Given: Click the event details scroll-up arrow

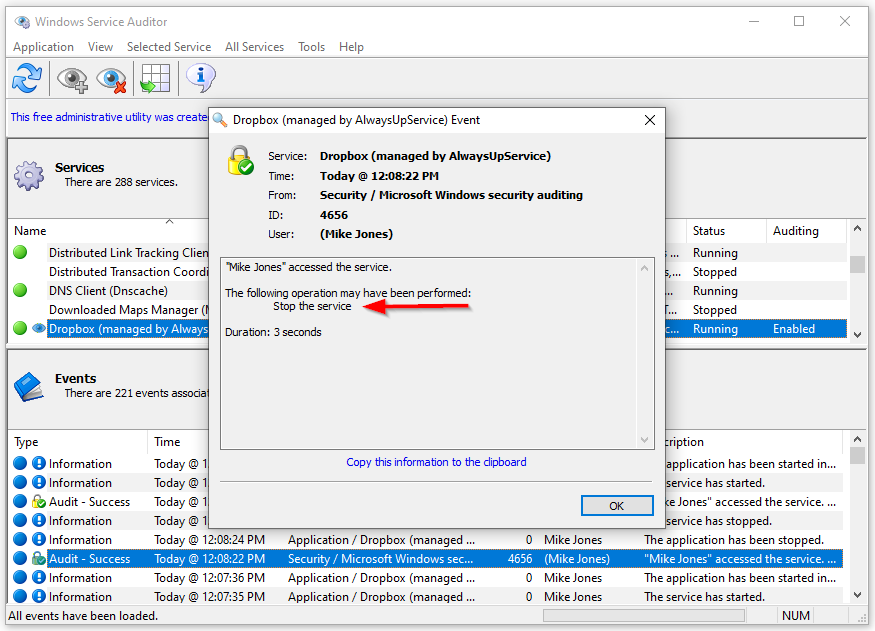Looking at the screenshot, I should point(645,268).
